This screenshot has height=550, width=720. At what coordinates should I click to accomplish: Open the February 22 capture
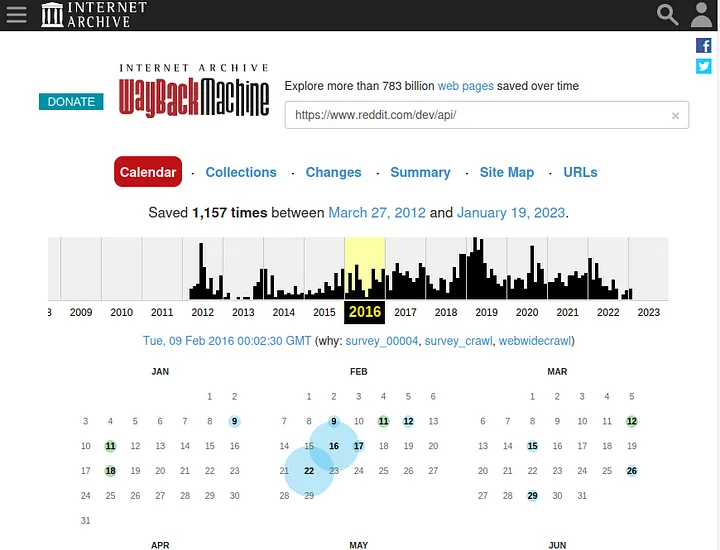coord(309,471)
